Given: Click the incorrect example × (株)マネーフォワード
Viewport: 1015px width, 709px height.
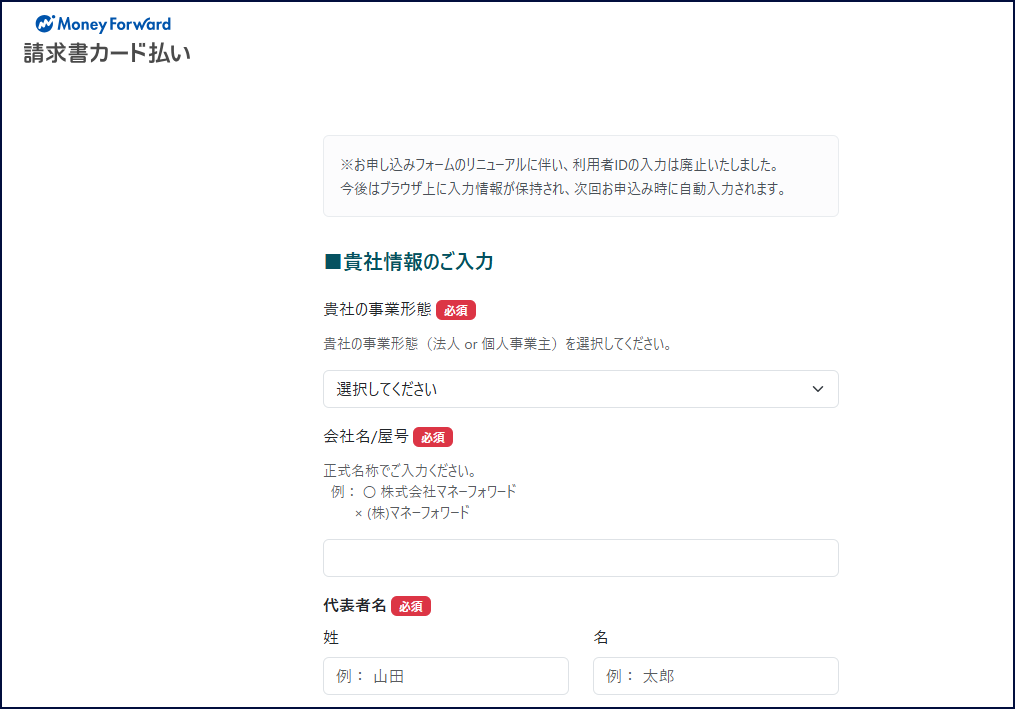Looking at the screenshot, I should 412,513.
